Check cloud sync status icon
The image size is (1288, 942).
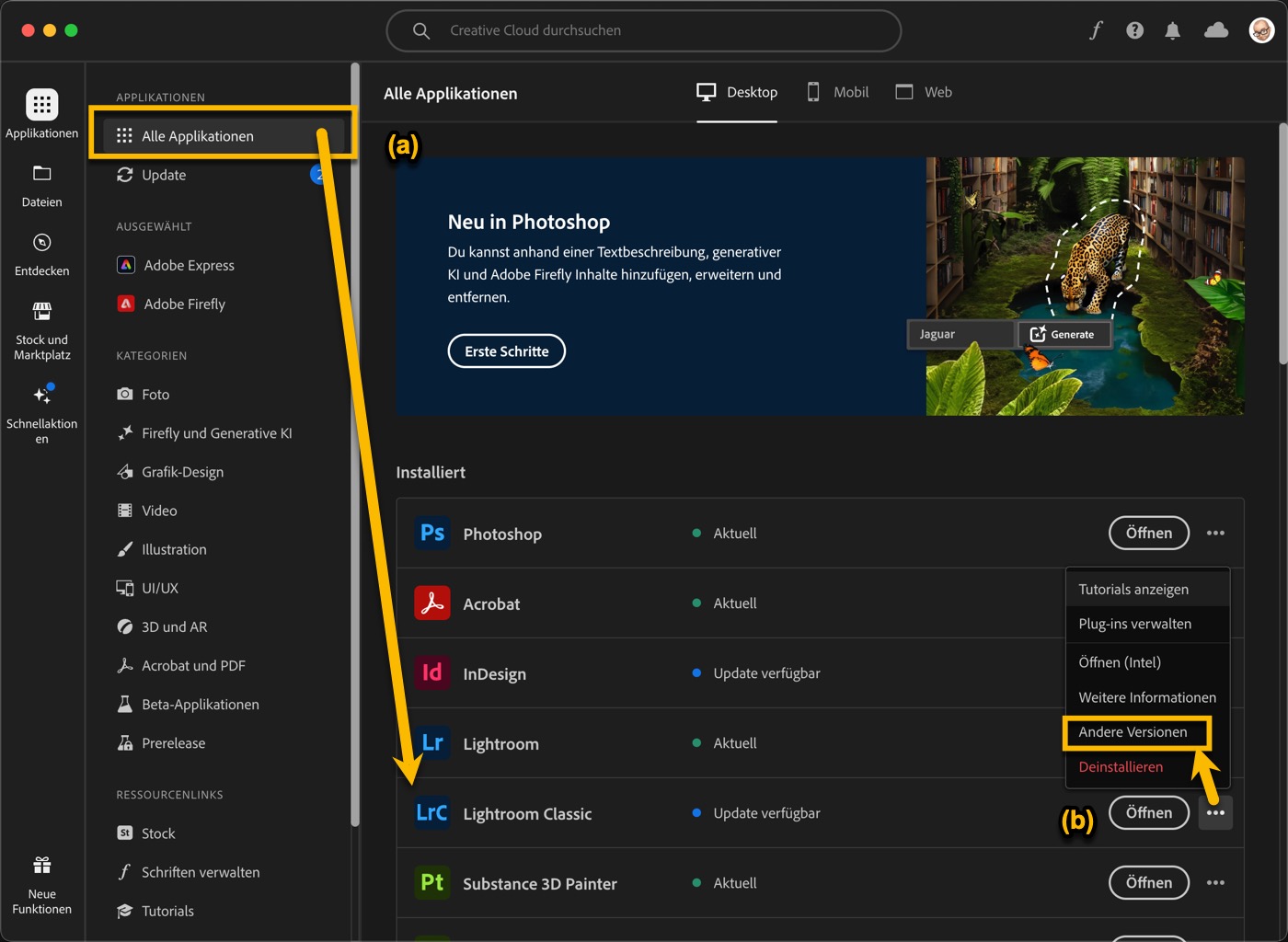1216,30
